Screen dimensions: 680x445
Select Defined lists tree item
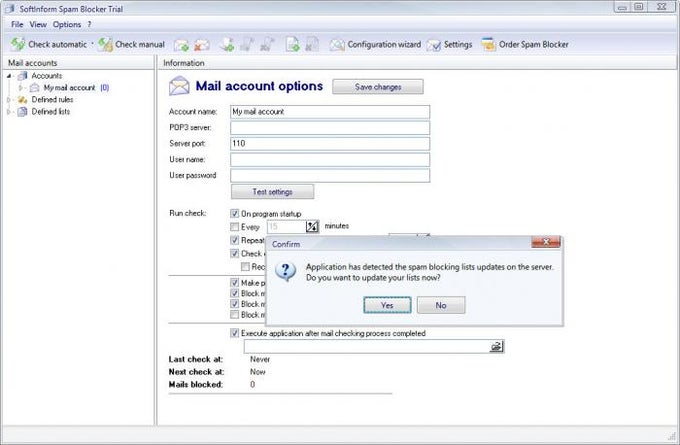click(51, 111)
